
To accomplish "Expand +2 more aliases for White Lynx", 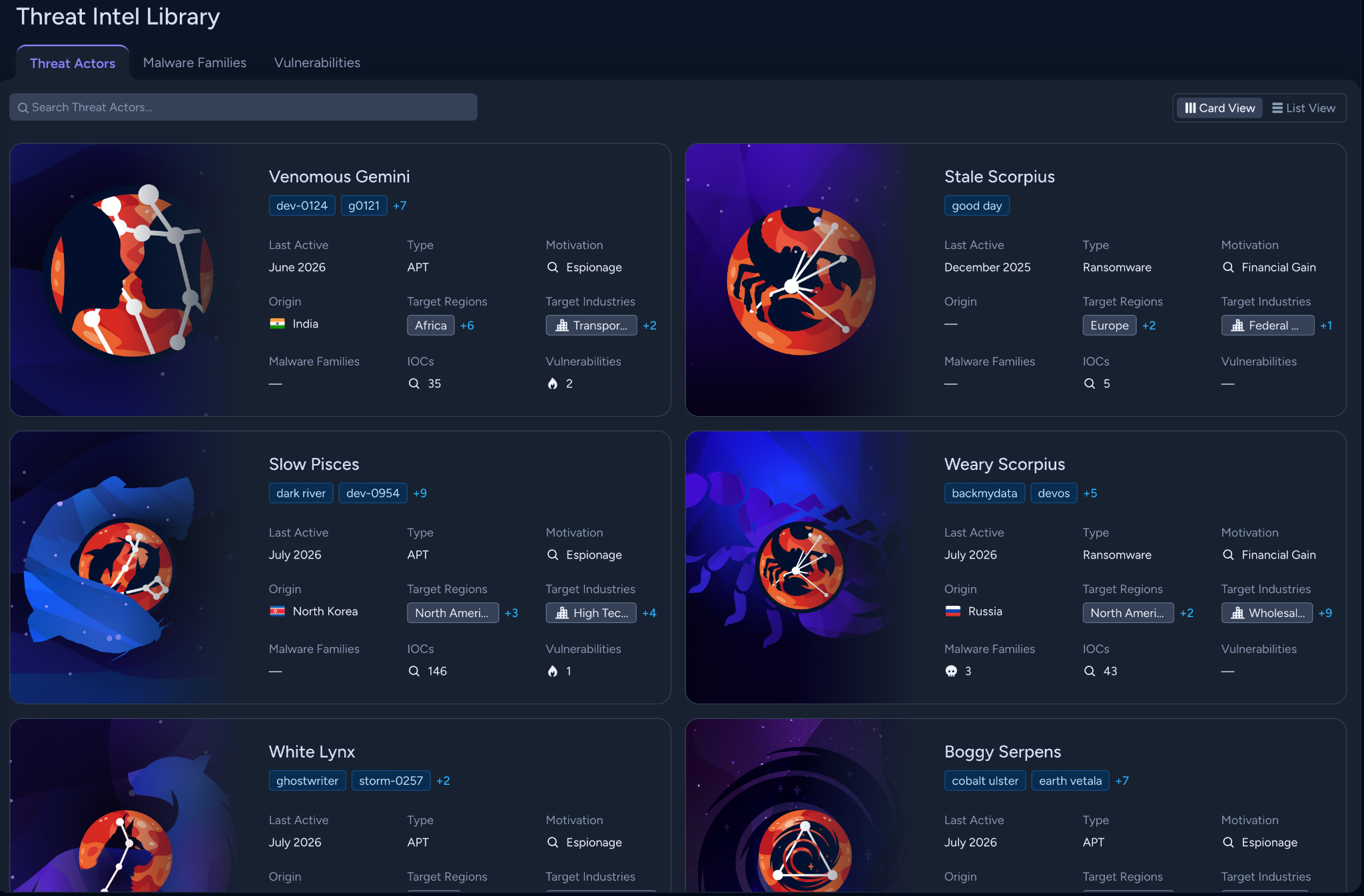I will click(443, 781).
